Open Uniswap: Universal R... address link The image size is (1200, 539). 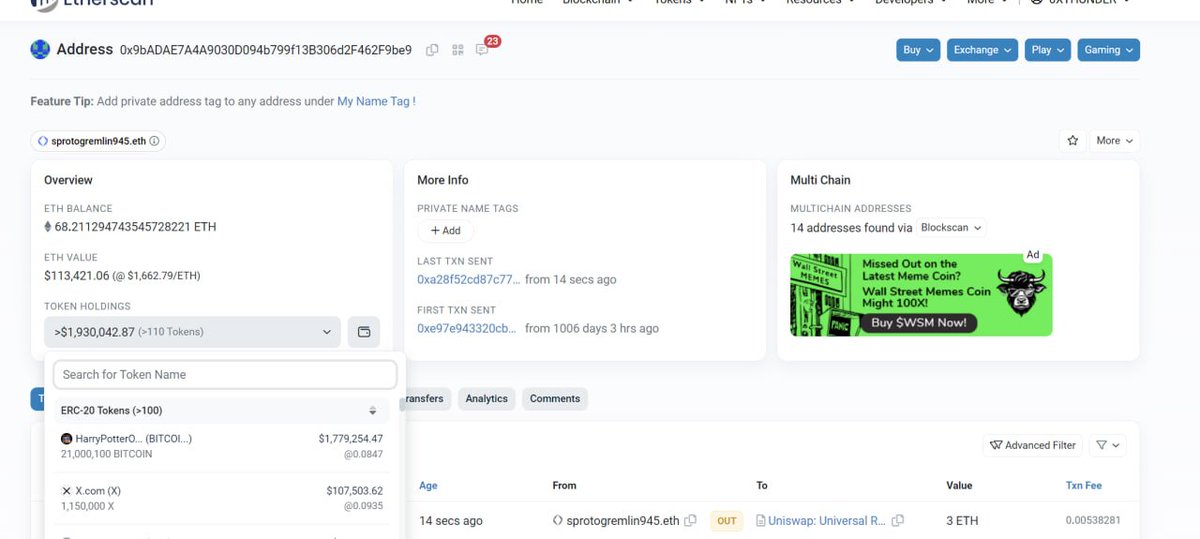point(827,521)
